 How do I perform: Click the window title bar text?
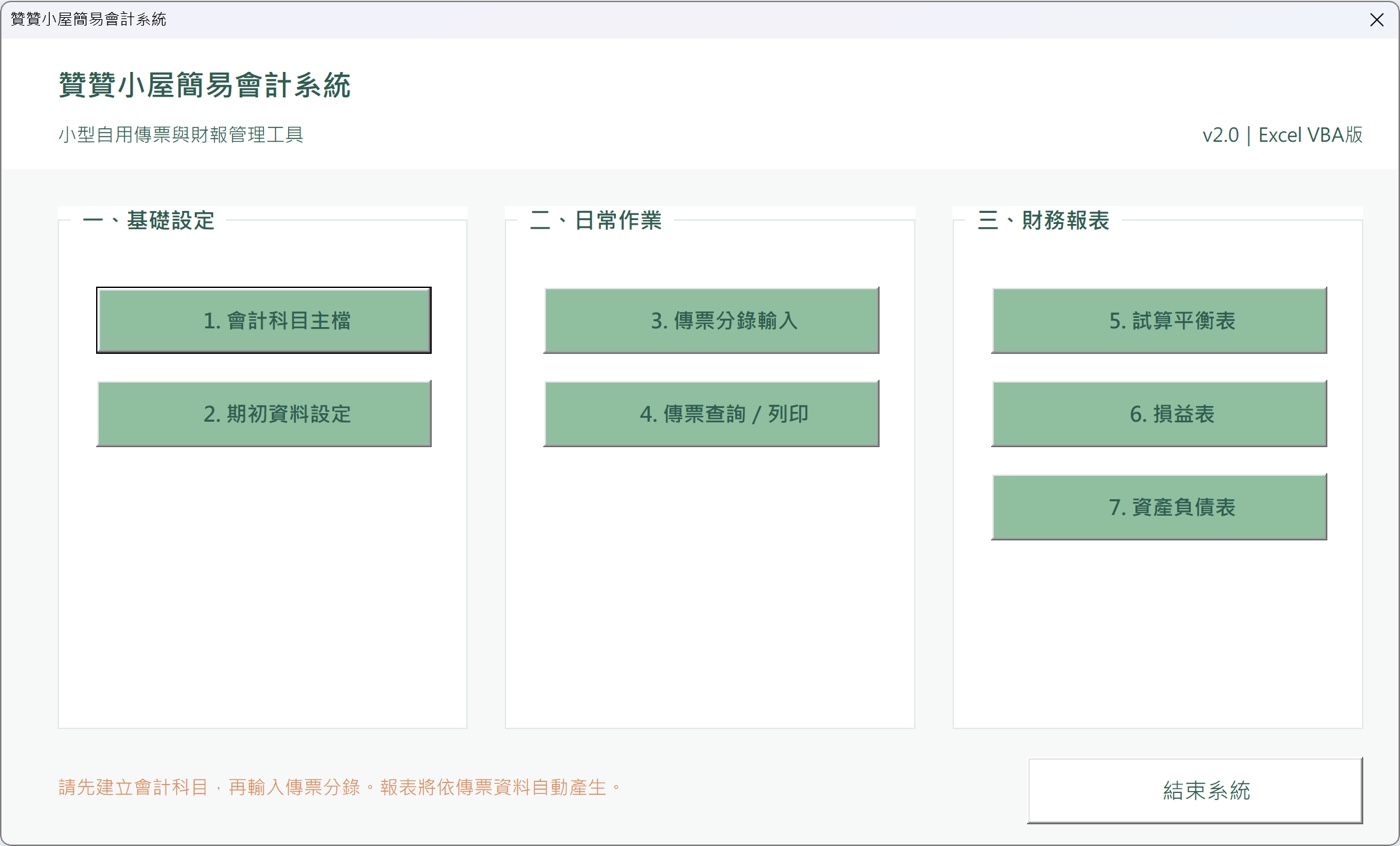(88, 19)
